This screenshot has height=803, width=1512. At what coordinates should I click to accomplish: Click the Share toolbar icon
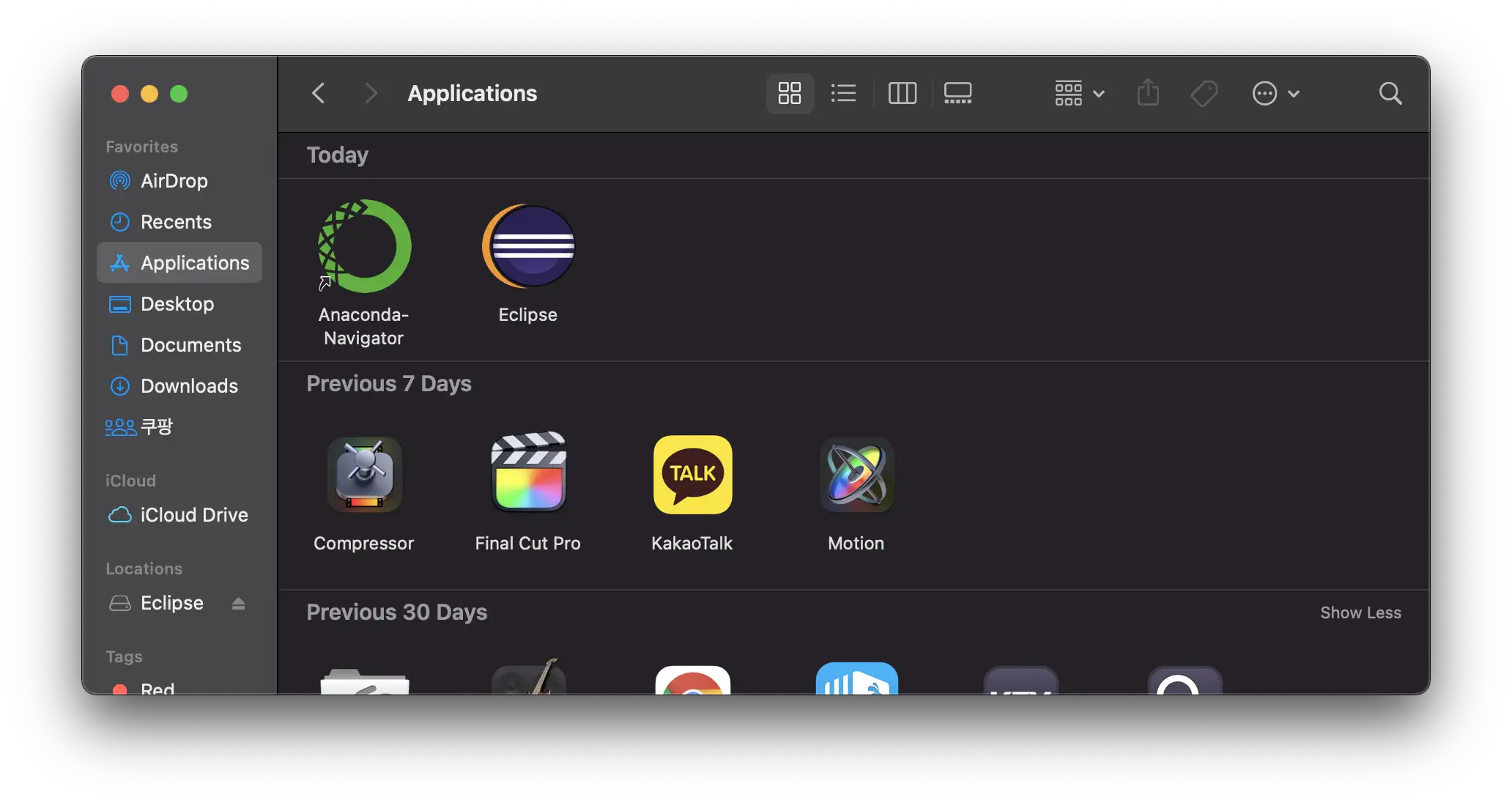[1148, 93]
